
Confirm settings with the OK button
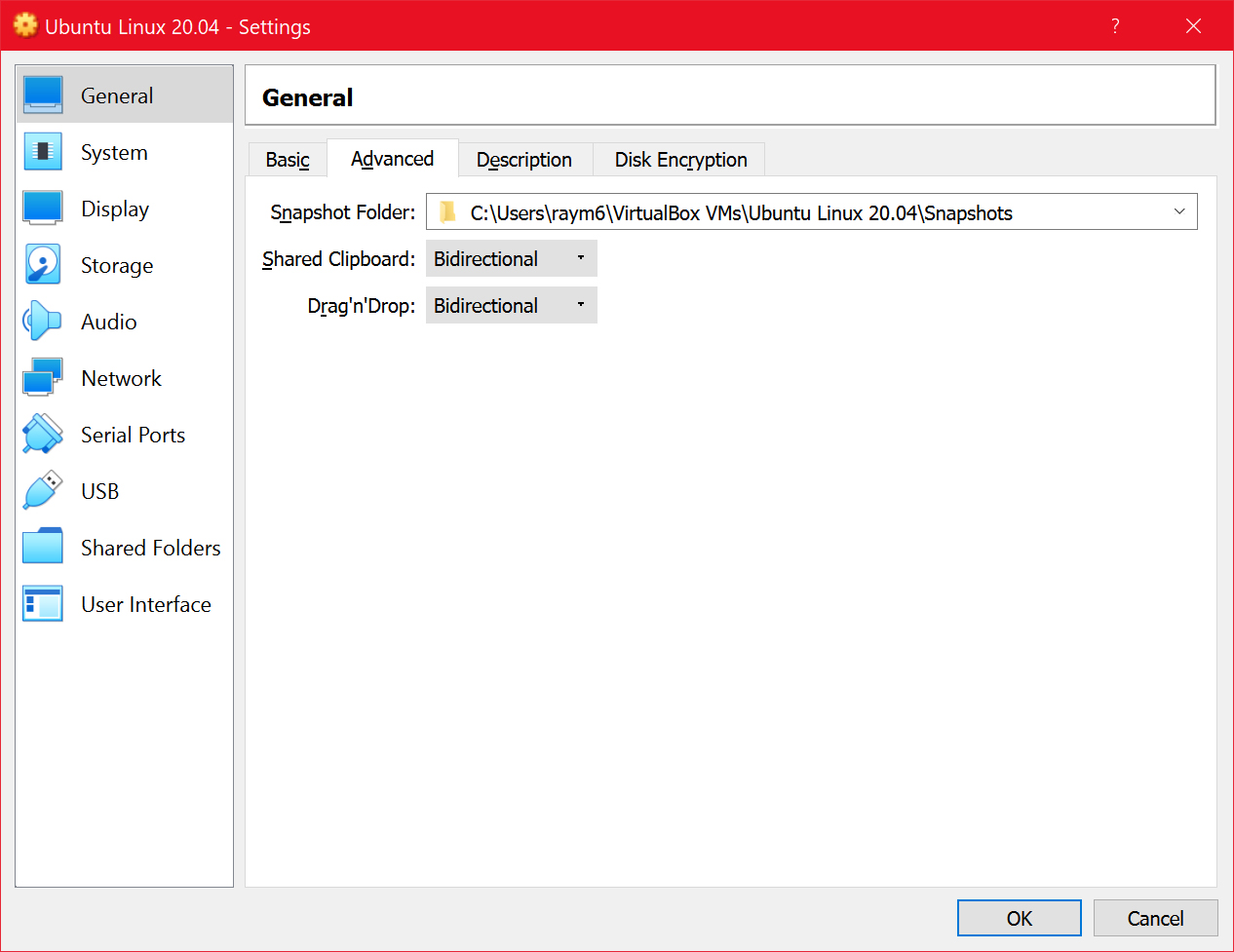(1019, 917)
